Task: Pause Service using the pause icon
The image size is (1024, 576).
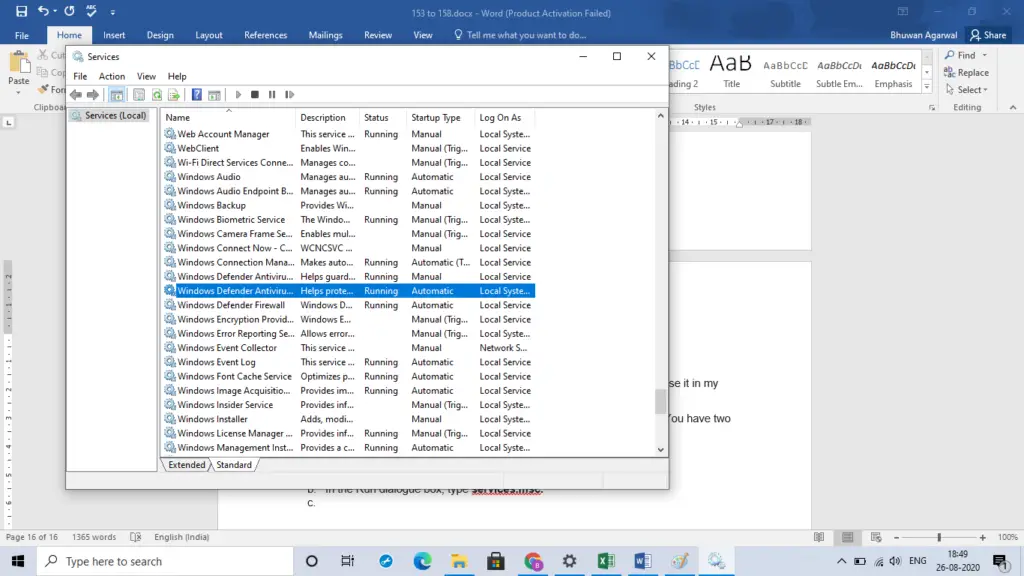Action: click(272, 95)
